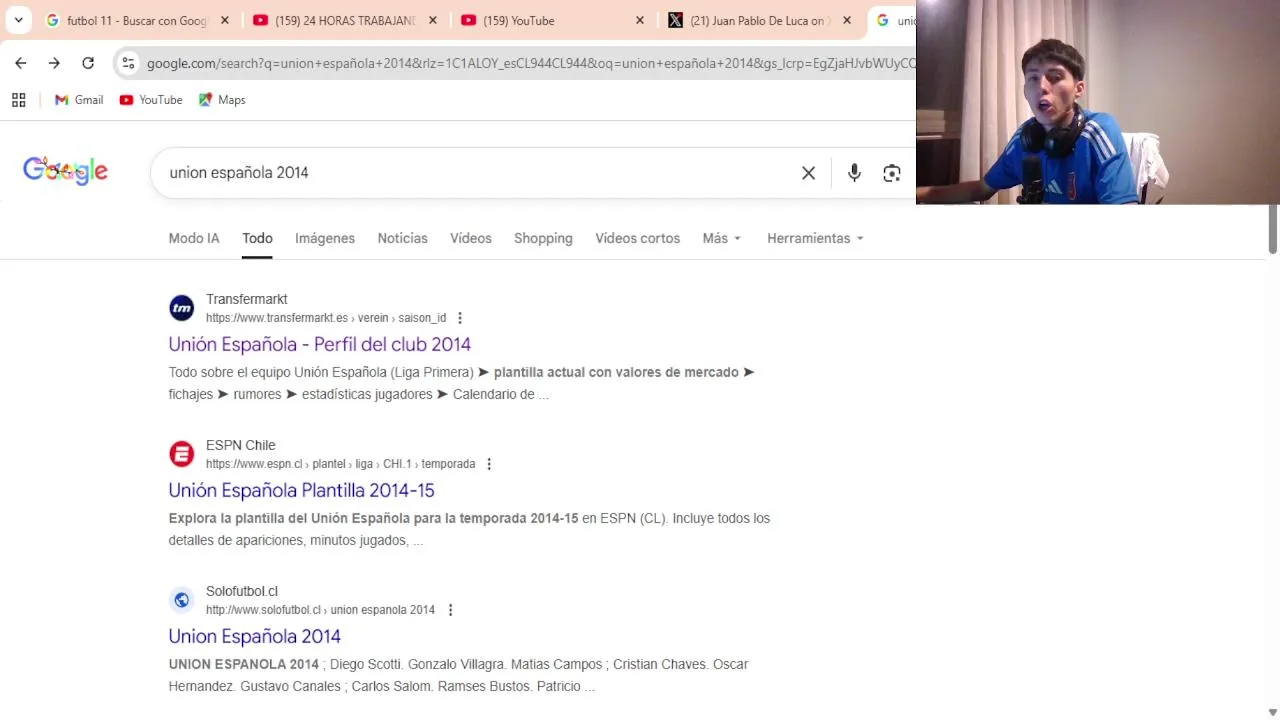Start voice search with microphone icon
1280x720 pixels.
pyautogui.click(x=854, y=173)
